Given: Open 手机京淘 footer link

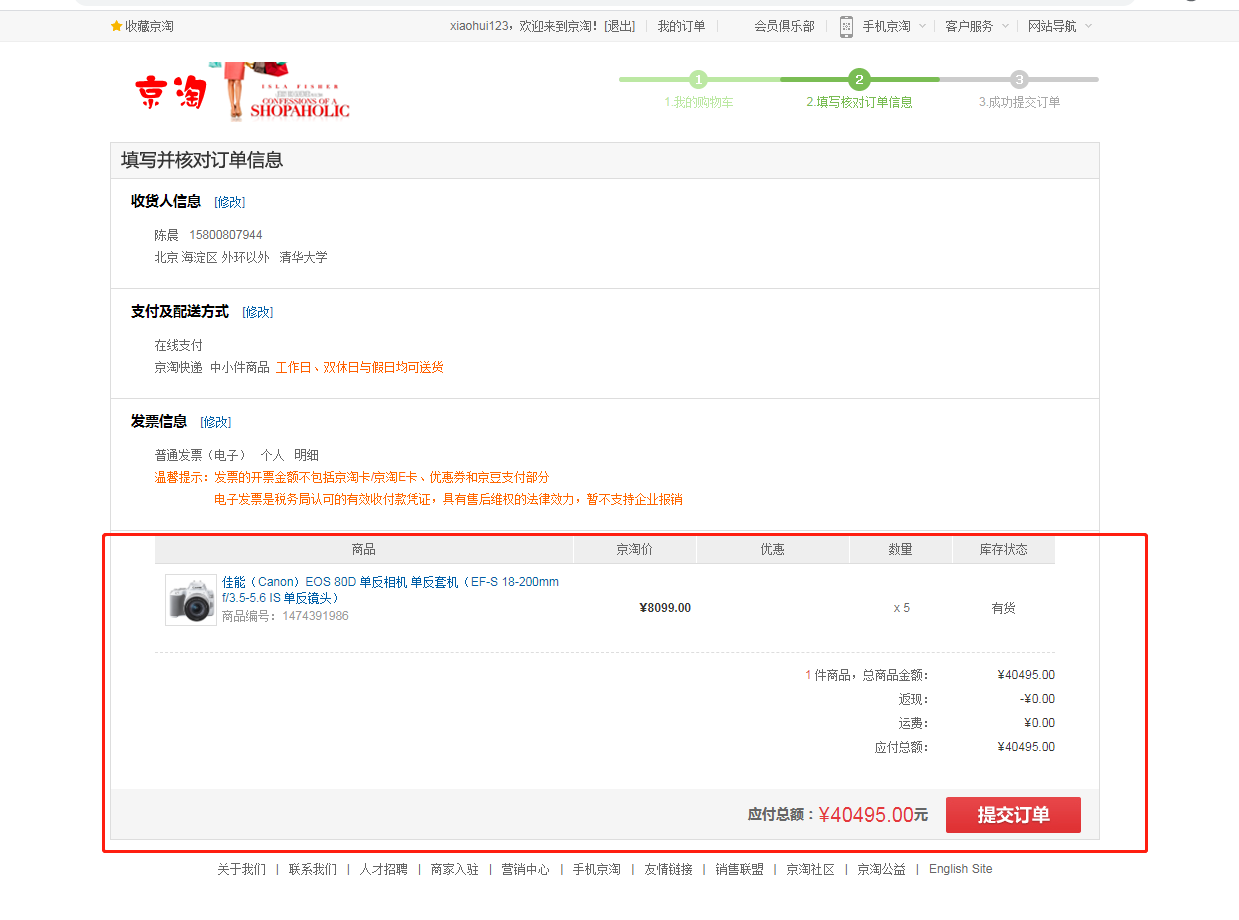Looking at the screenshot, I should tap(597, 869).
